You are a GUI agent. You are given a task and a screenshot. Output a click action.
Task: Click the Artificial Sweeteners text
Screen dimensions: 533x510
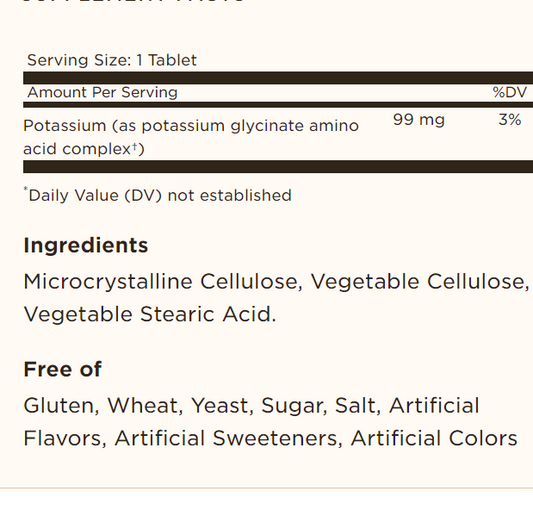(x=228, y=438)
